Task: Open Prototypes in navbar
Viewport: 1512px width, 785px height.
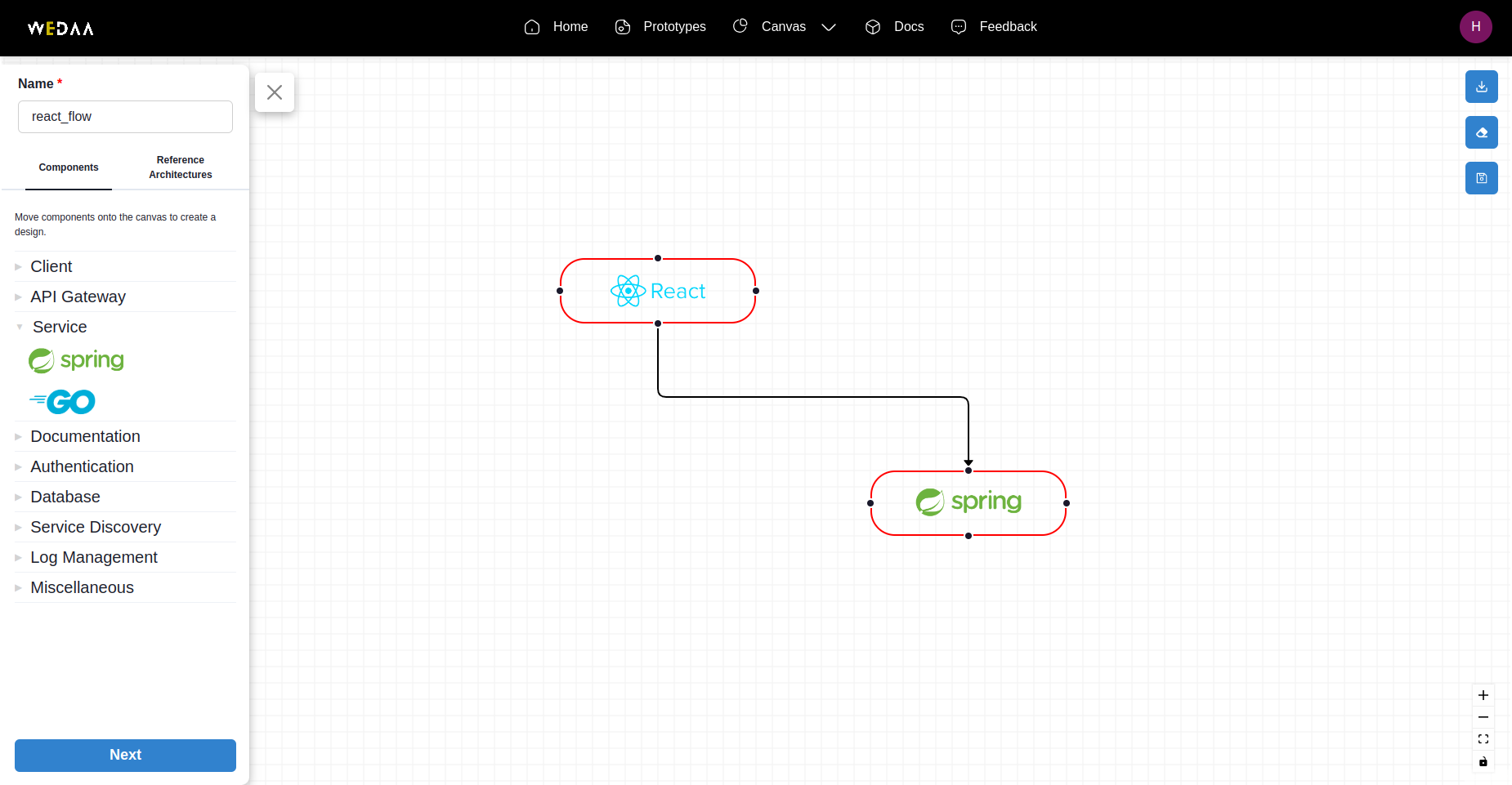Action: pos(674,27)
